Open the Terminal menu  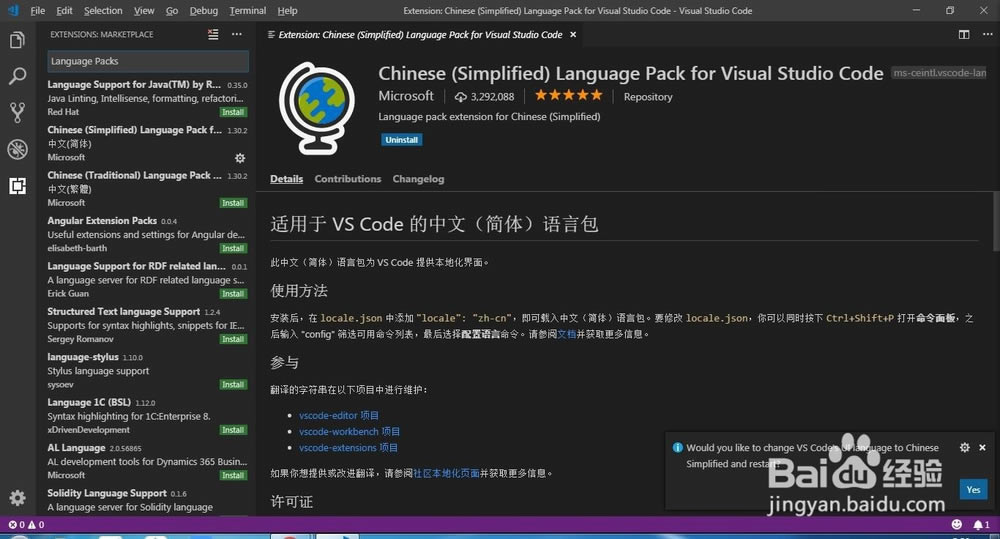[x=247, y=11]
